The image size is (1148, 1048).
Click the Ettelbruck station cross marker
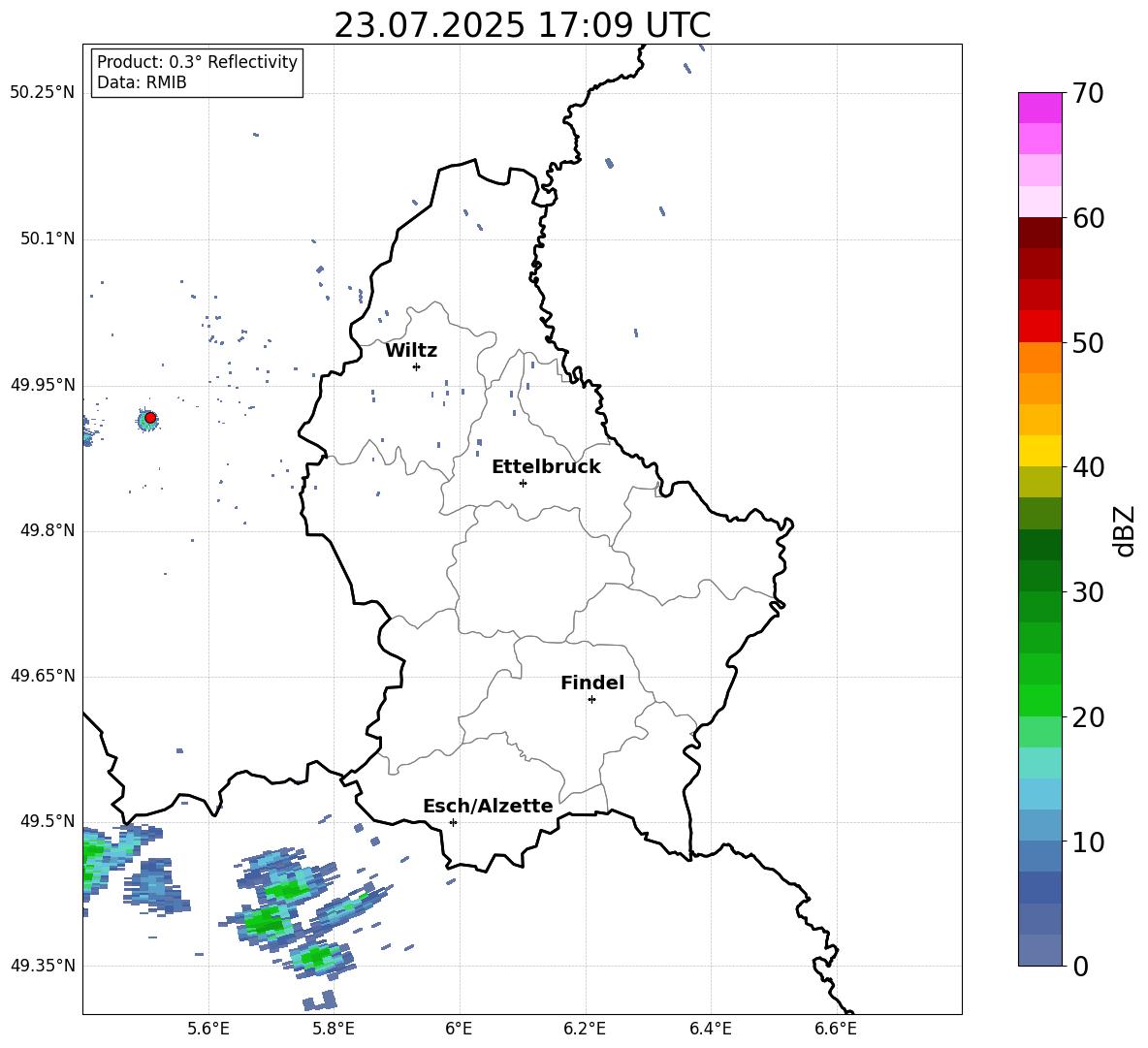523,483
